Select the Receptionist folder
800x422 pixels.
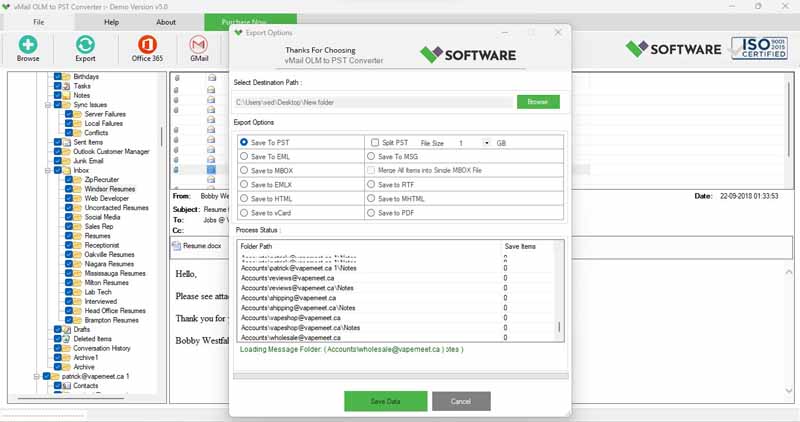102,245
